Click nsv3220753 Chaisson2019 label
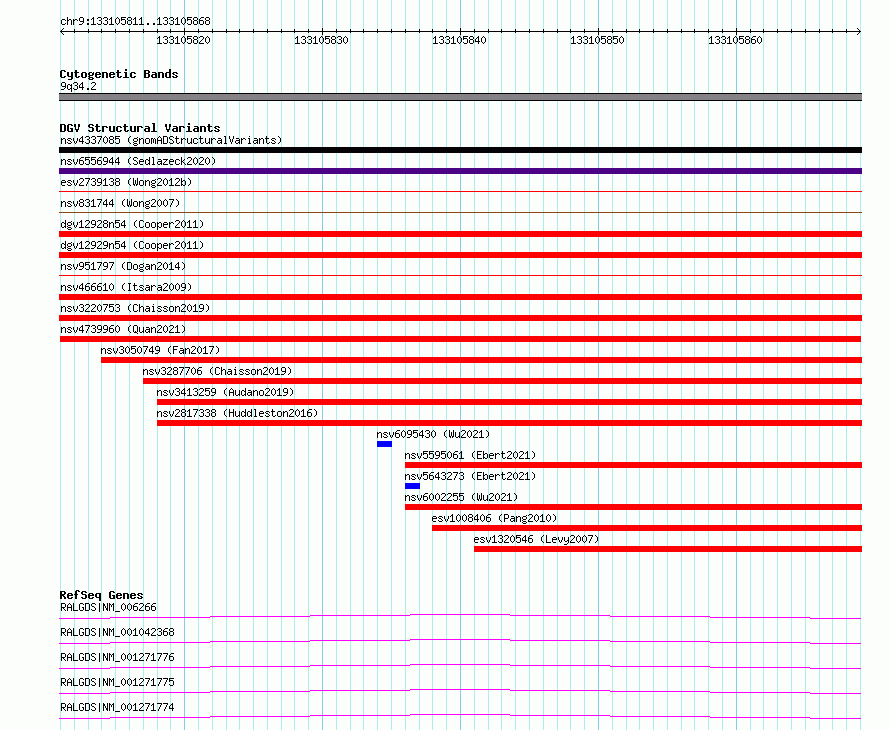 pyautogui.click(x=135, y=308)
